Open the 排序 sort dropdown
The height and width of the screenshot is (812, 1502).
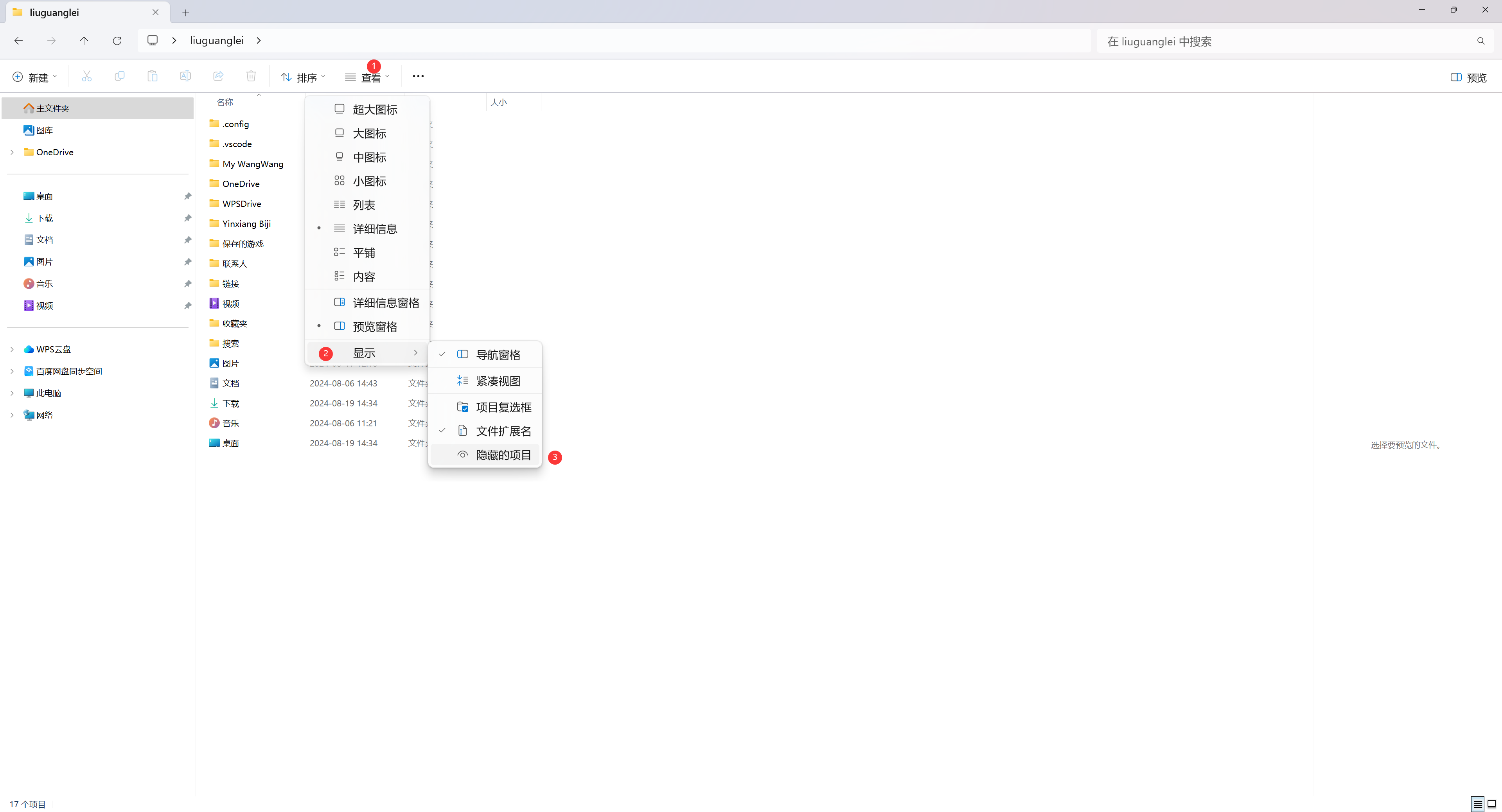click(303, 77)
